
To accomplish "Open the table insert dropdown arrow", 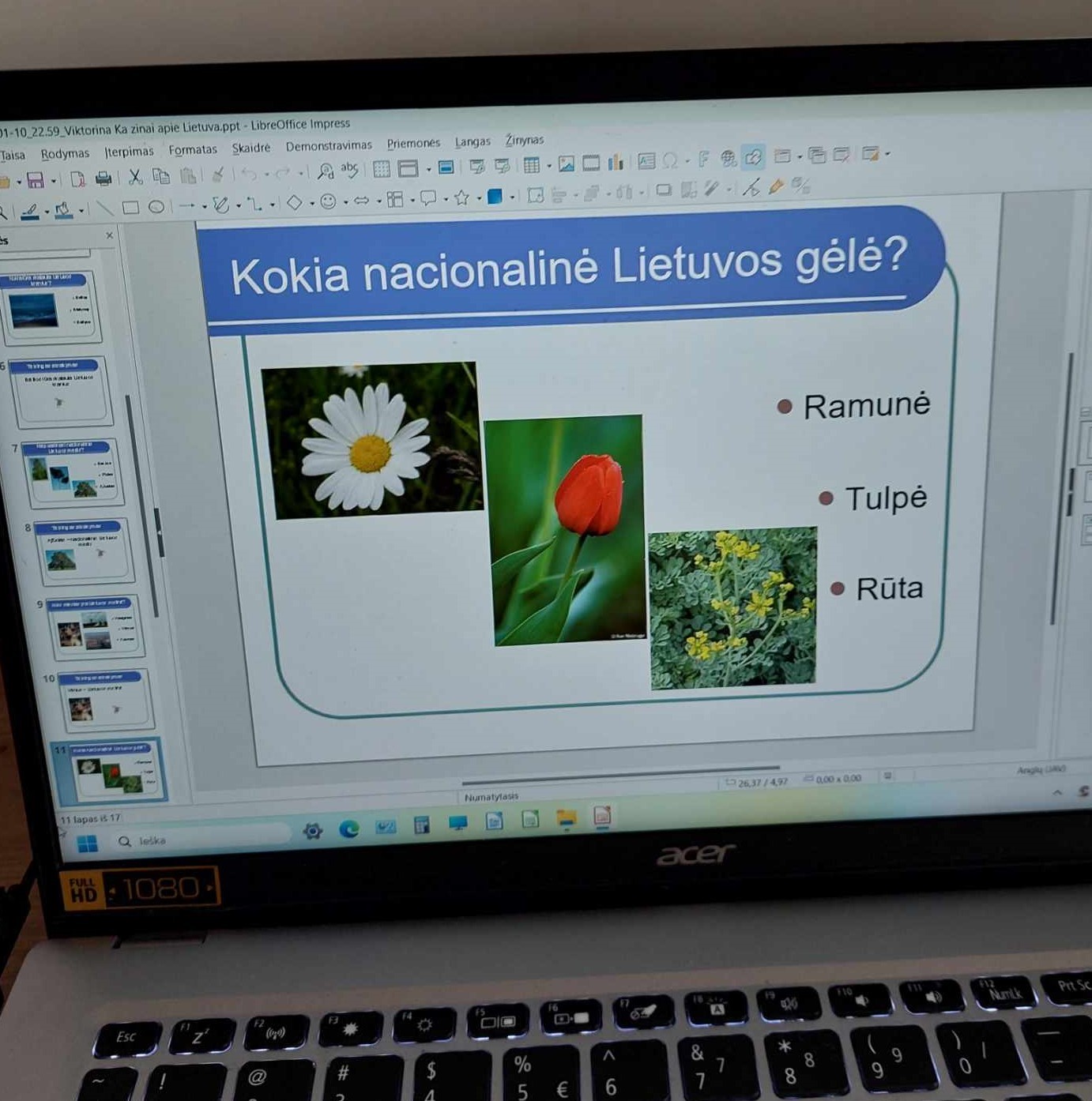I will tap(549, 165).
